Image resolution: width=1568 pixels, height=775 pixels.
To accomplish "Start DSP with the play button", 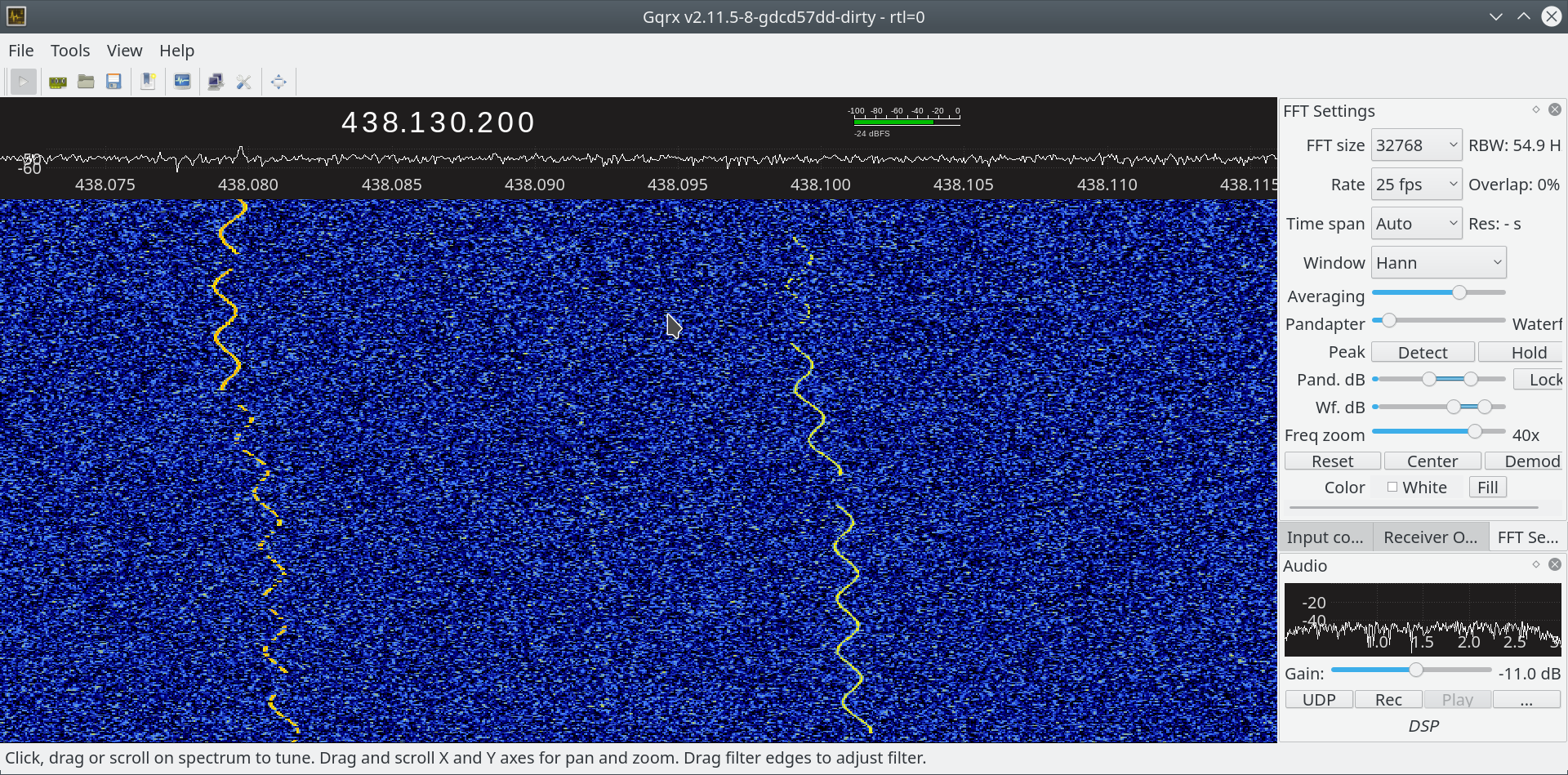I will point(23,82).
